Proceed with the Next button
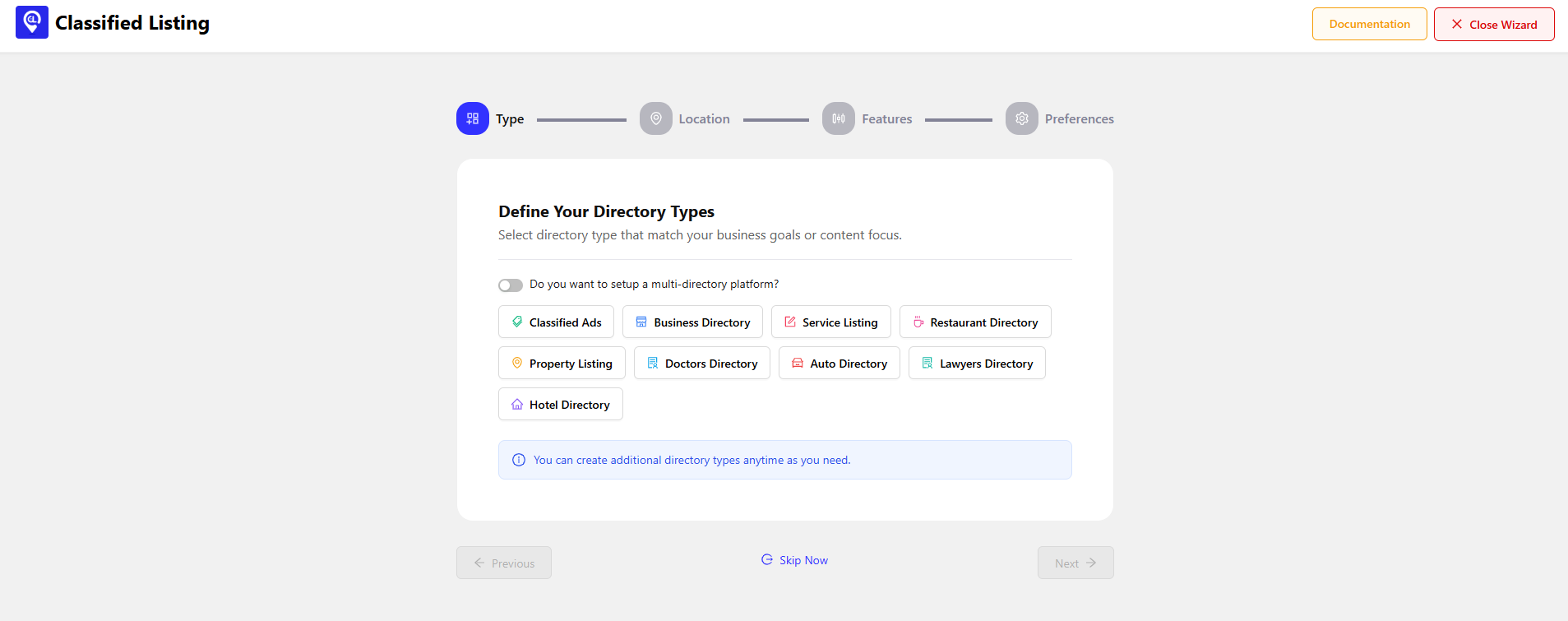This screenshot has width=1568, height=621. tap(1075, 563)
